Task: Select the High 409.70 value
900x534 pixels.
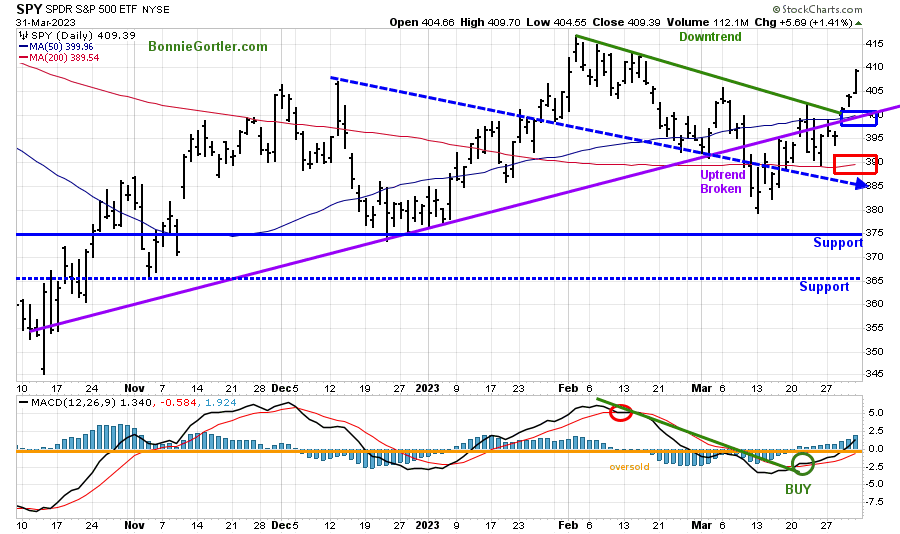Action: pos(490,22)
